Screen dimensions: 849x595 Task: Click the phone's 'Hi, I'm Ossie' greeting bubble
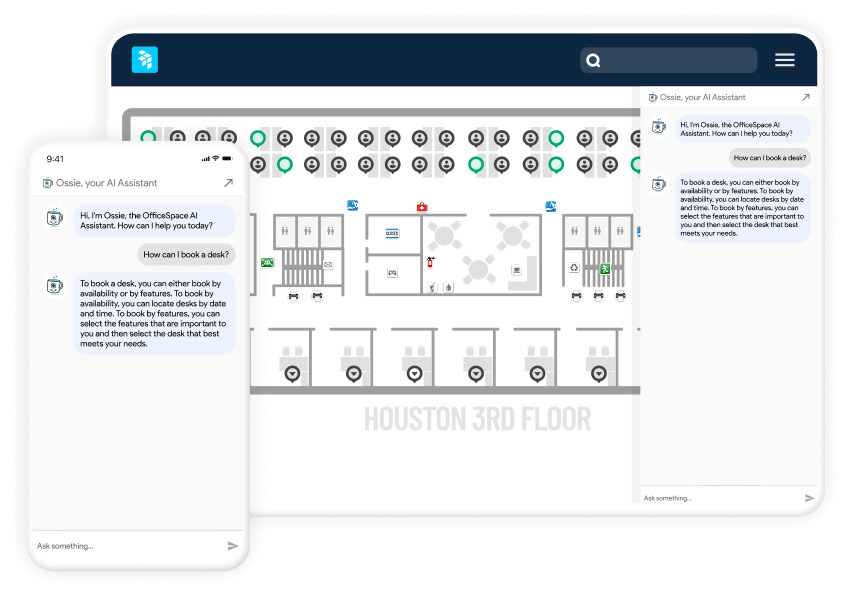click(x=154, y=220)
